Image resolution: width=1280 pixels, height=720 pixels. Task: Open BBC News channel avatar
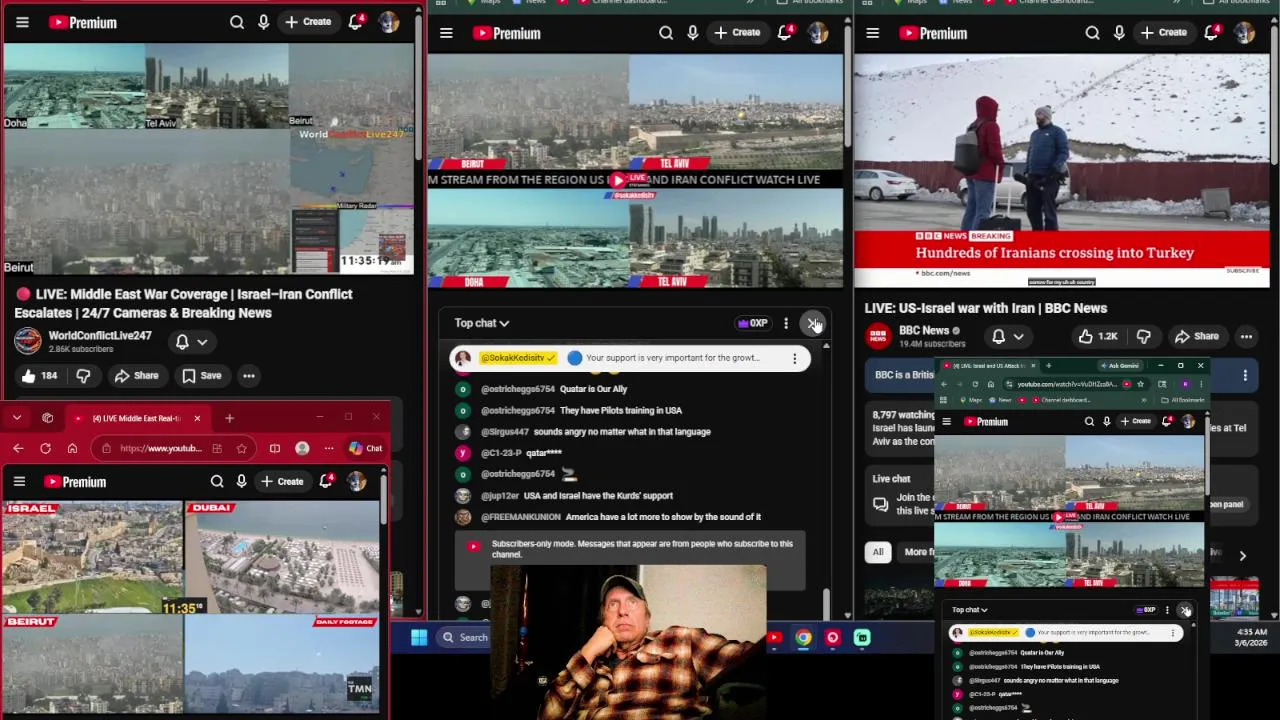point(878,336)
